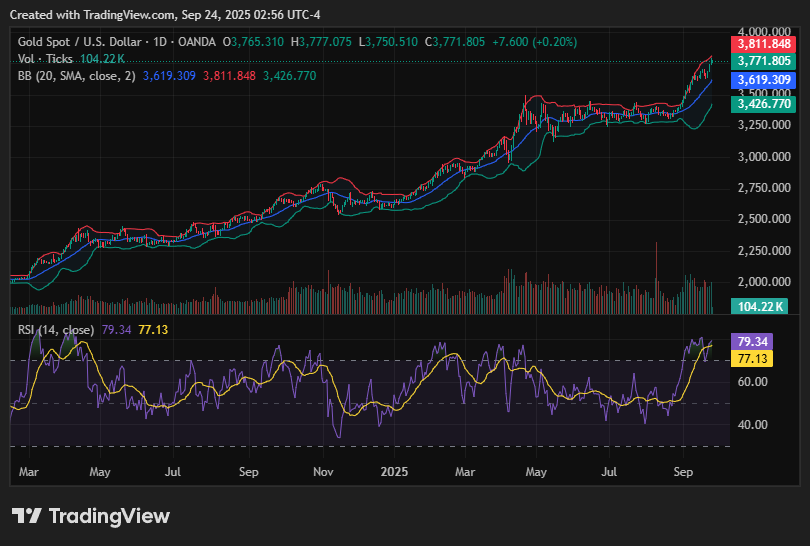Viewport: 810px width, 546px height.
Task: Click the 3,250.000 price axis label
Action: pos(764,125)
